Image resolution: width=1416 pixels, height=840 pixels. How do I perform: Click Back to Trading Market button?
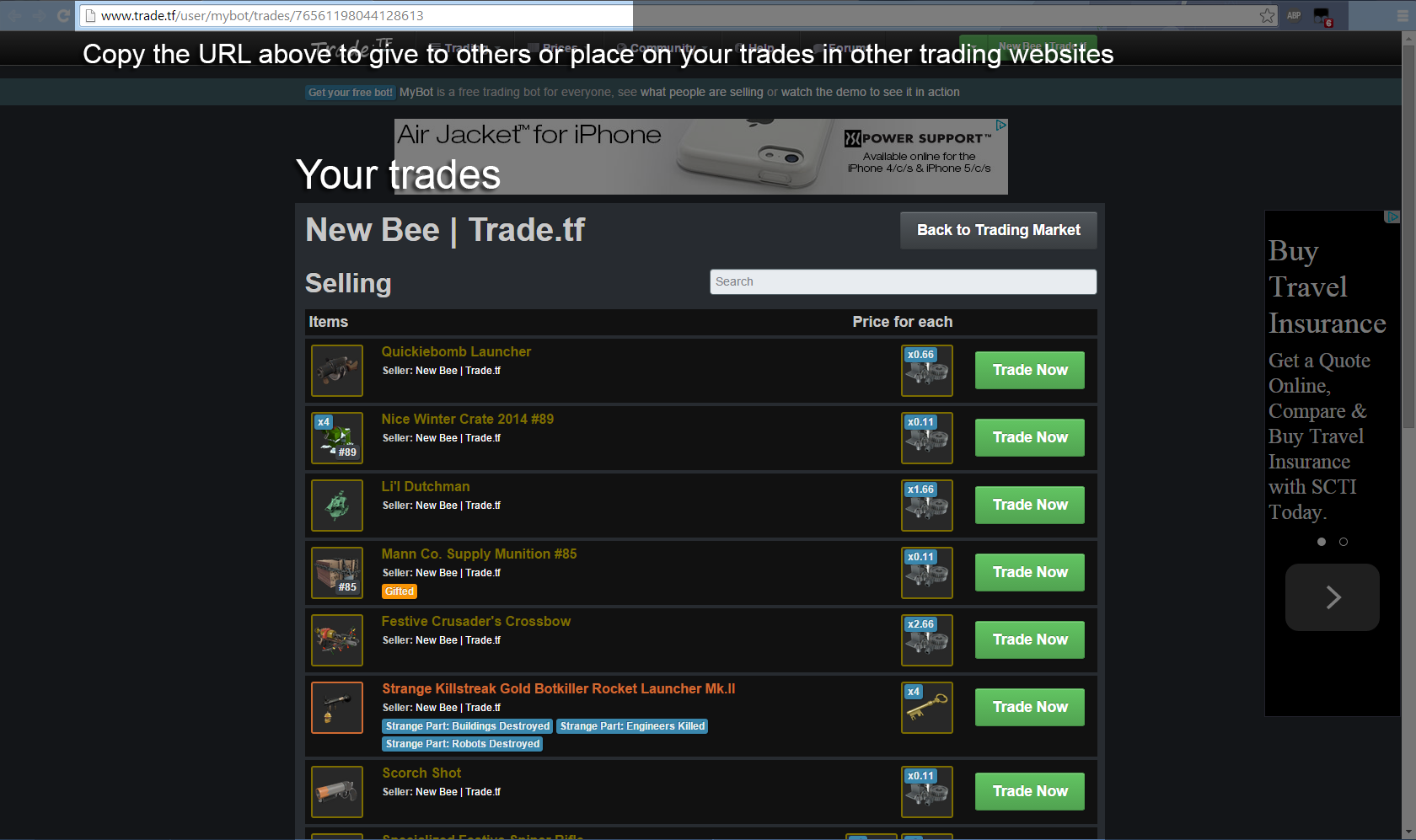(x=999, y=230)
